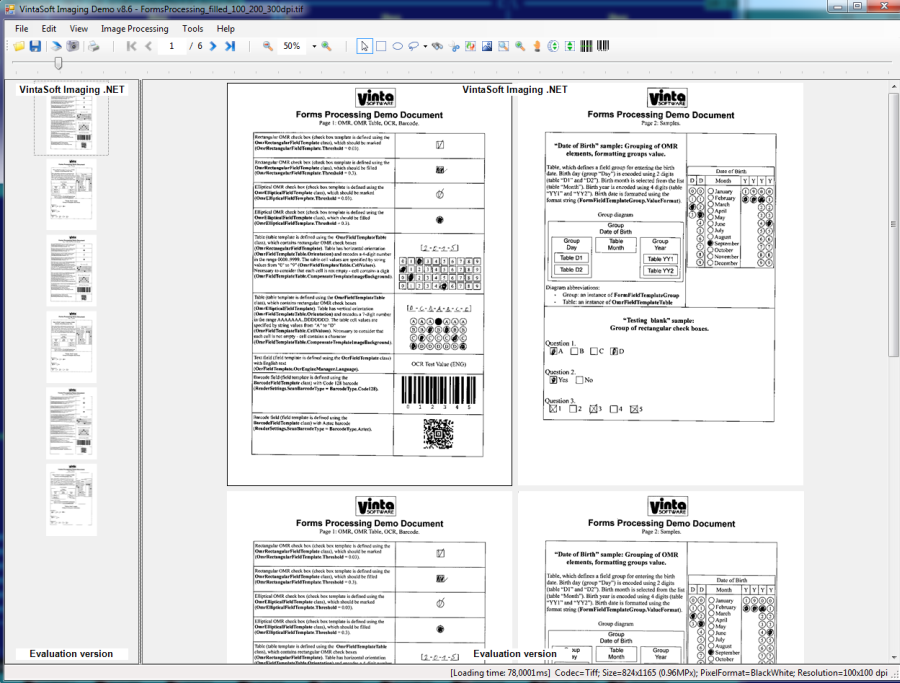The width and height of the screenshot is (900, 683).
Task: Select the fifth page thumbnail
Action: pos(71,423)
